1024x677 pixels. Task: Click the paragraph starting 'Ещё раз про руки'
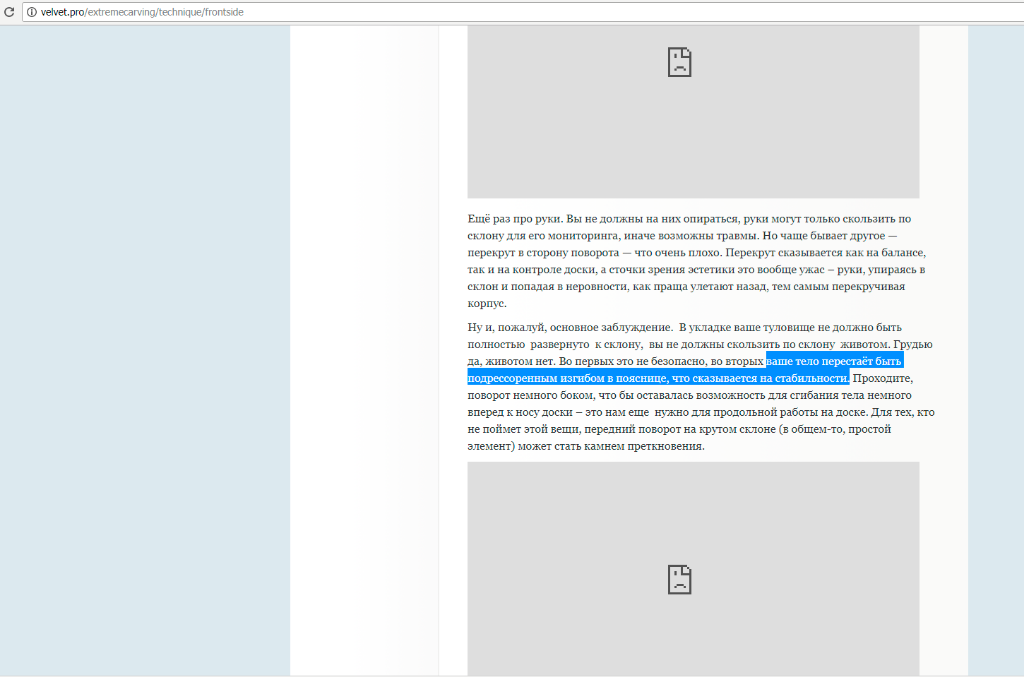click(x=690, y=261)
